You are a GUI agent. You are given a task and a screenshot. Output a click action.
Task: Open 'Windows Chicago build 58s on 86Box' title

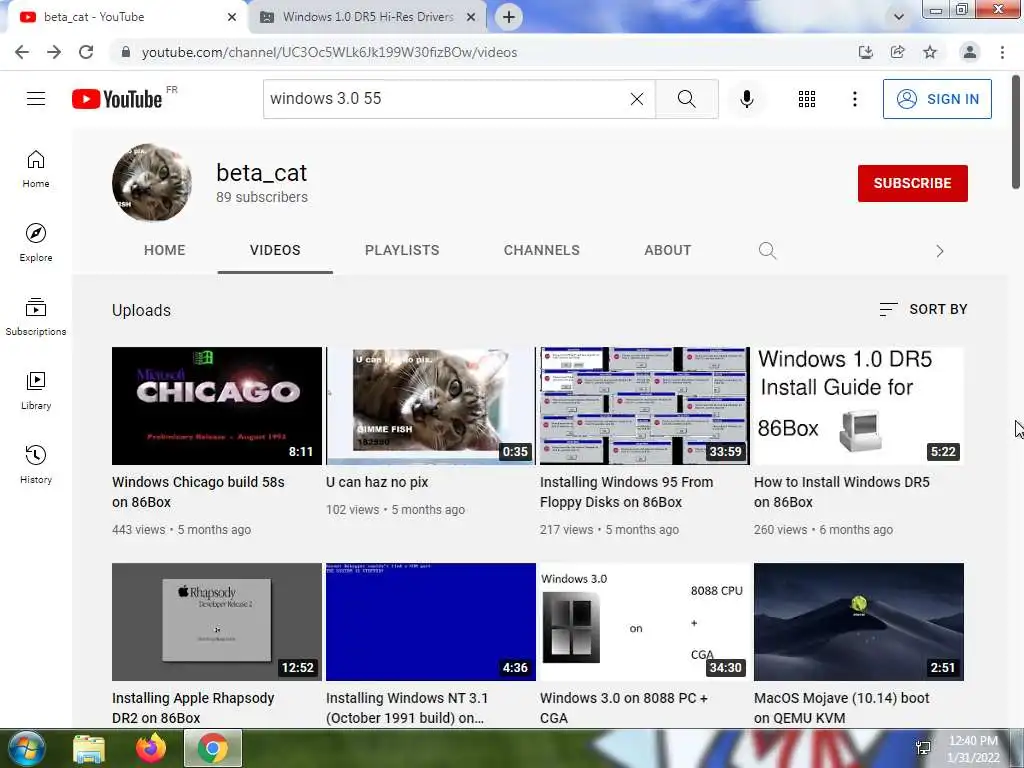point(198,492)
